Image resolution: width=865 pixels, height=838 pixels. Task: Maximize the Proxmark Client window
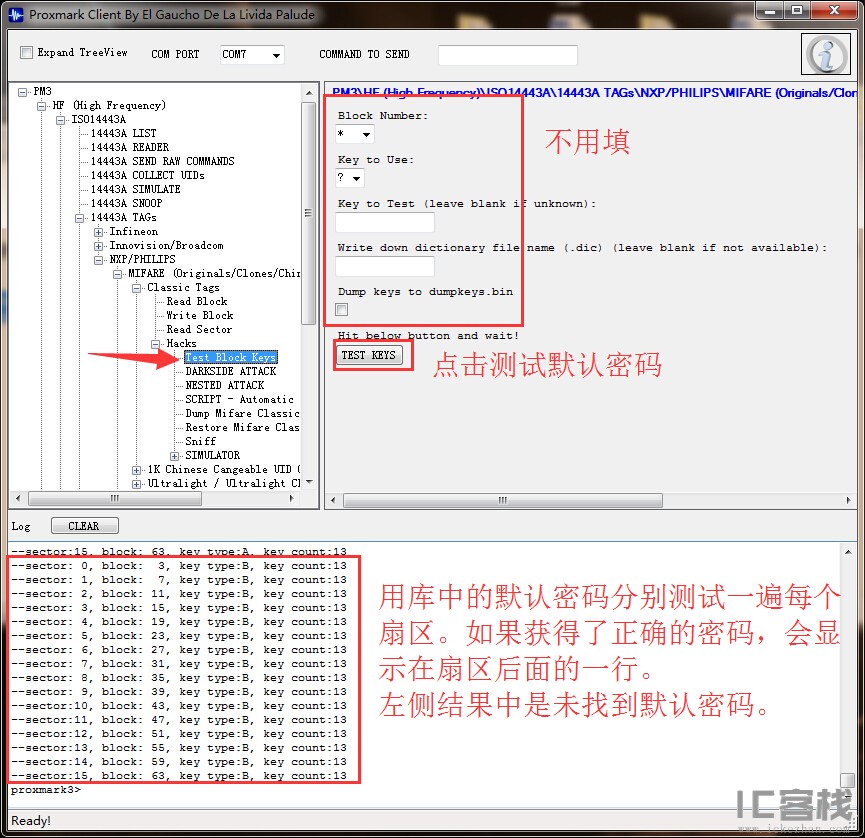797,10
